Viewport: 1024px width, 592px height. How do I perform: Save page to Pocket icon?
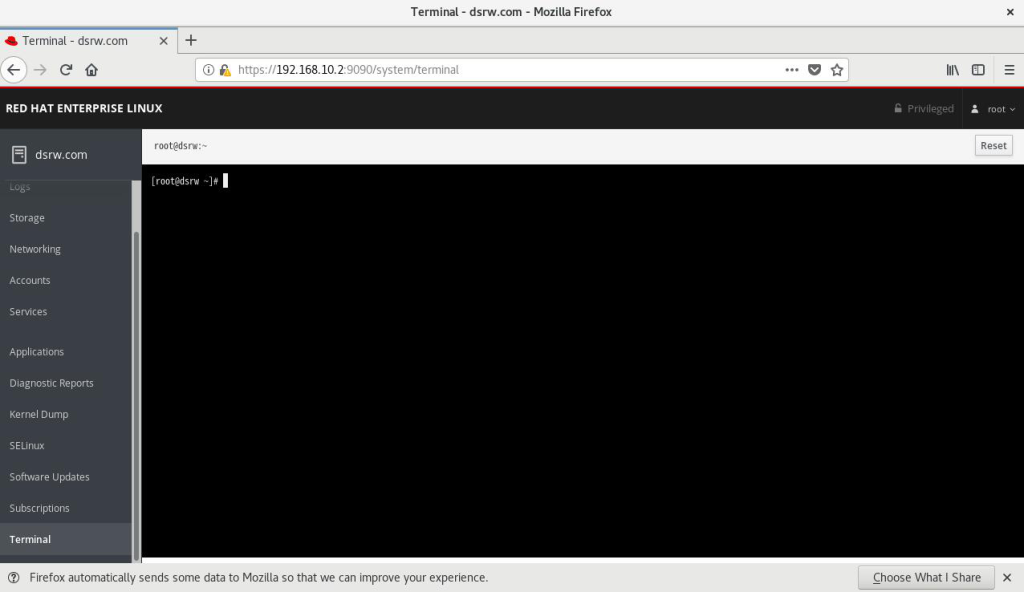point(814,70)
